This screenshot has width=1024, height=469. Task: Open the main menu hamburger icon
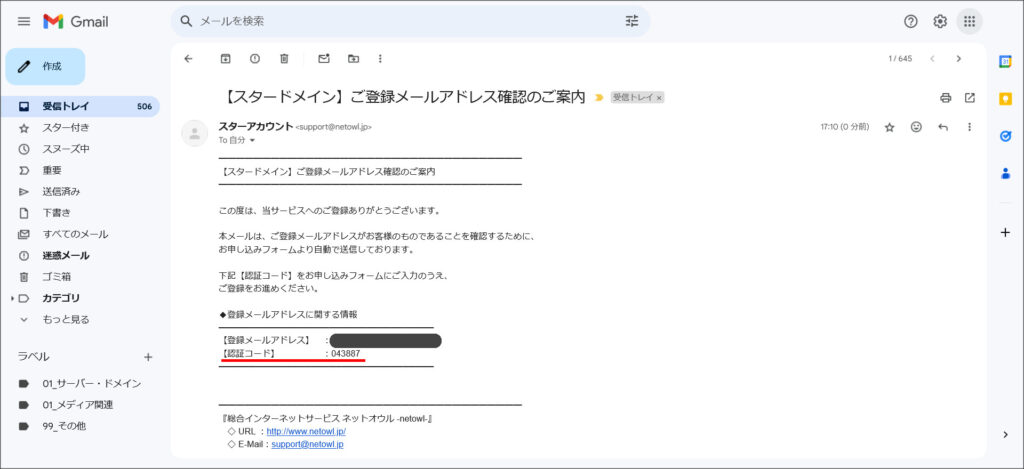tap(24, 22)
